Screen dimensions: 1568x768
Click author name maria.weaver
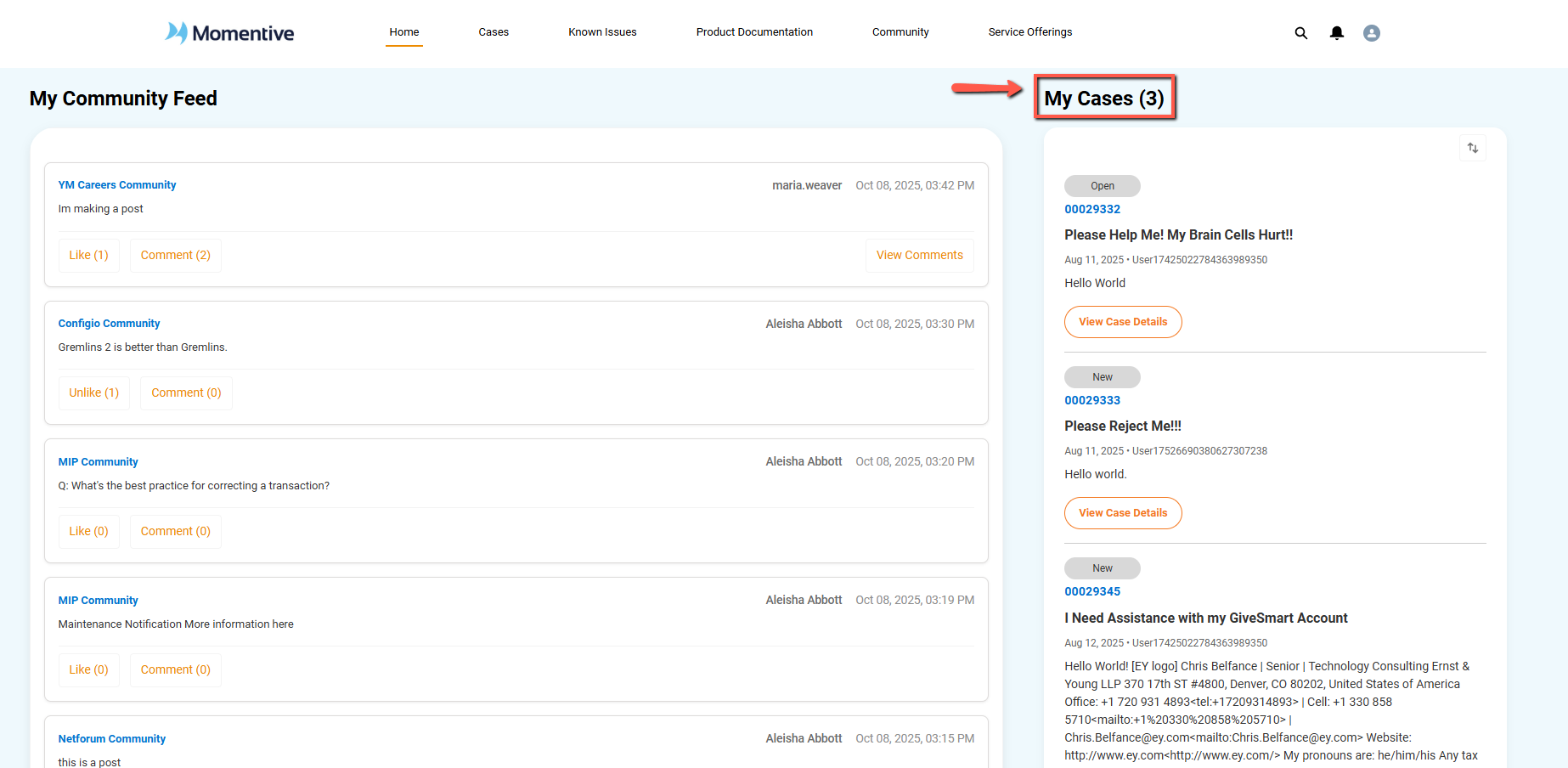coord(807,185)
